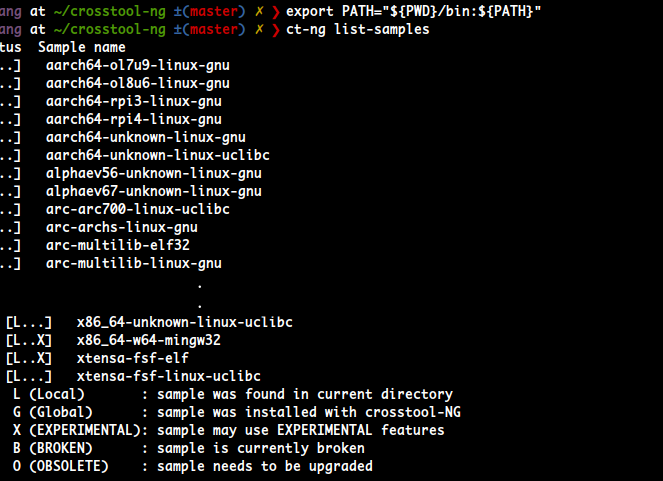
Task: Click the alphaev67-unknown-linux-gnu entry
Action: [x=154, y=191]
